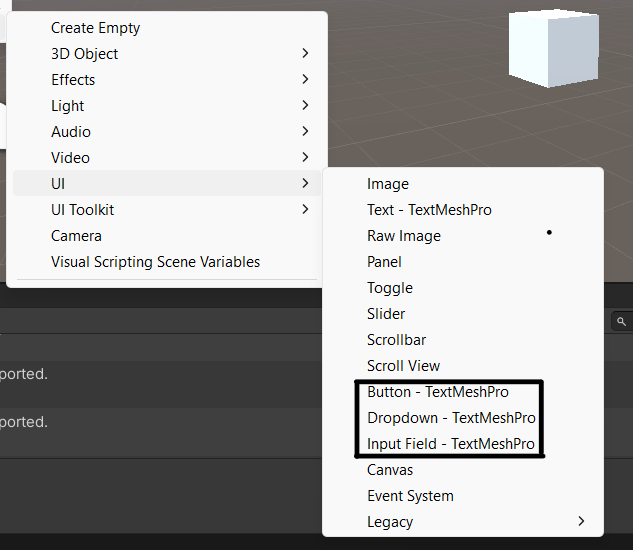633x550 pixels.
Task: Add Visual Scripting Scene Variables
Action: click(x=155, y=262)
